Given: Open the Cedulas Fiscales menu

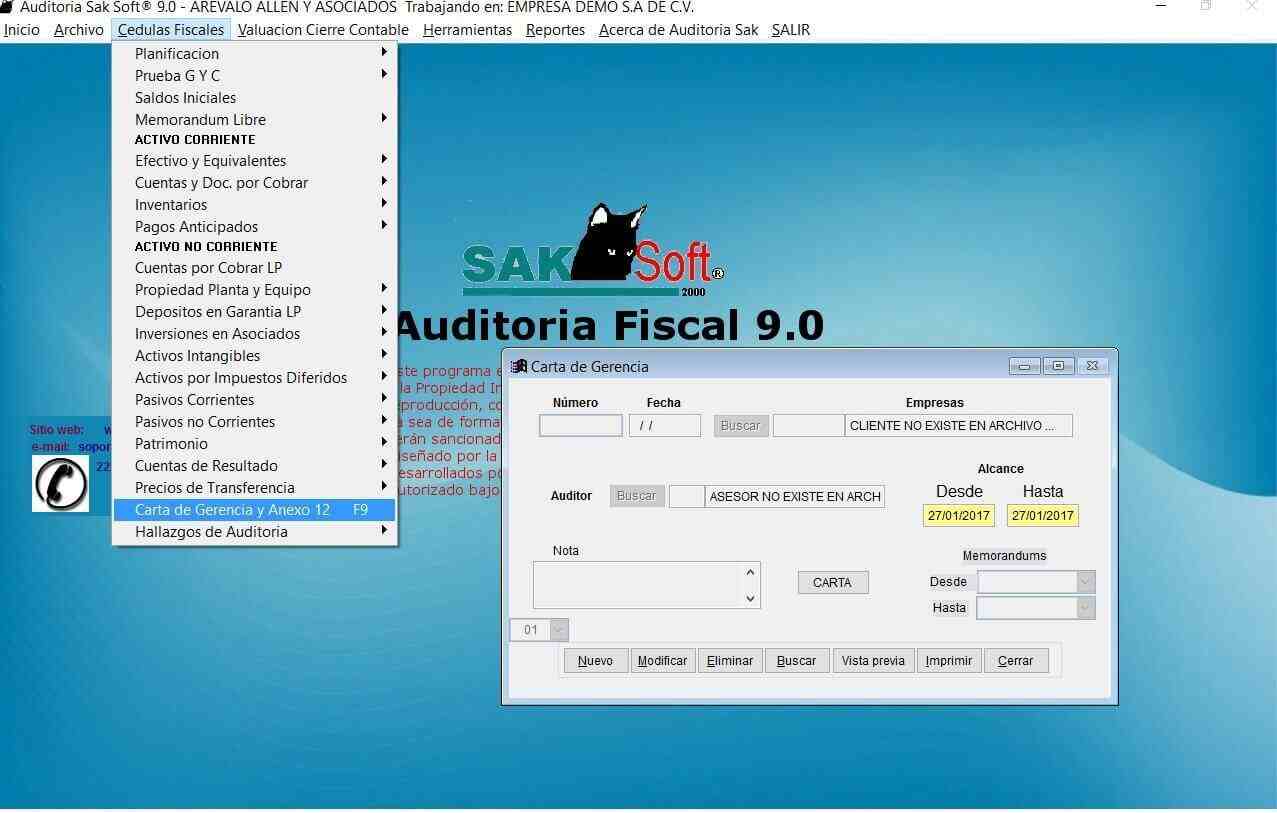Looking at the screenshot, I should pyautogui.click(x=171, y=30).
